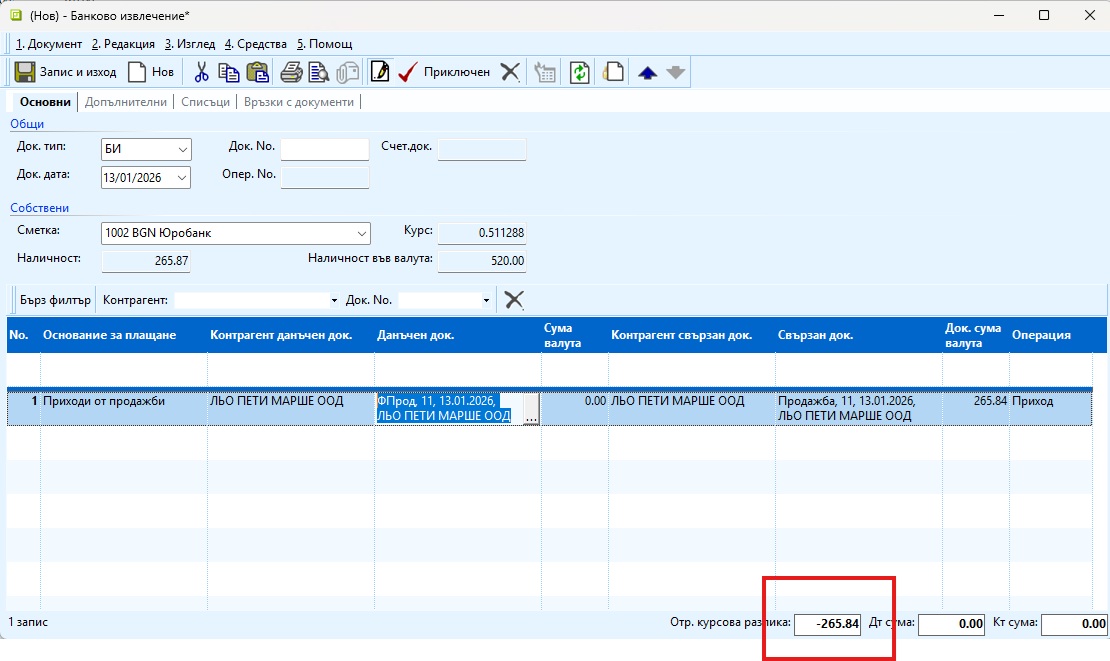1110x661 pixels.
Task: Open the Редакция menu
Action: click(x=123, y=44)
